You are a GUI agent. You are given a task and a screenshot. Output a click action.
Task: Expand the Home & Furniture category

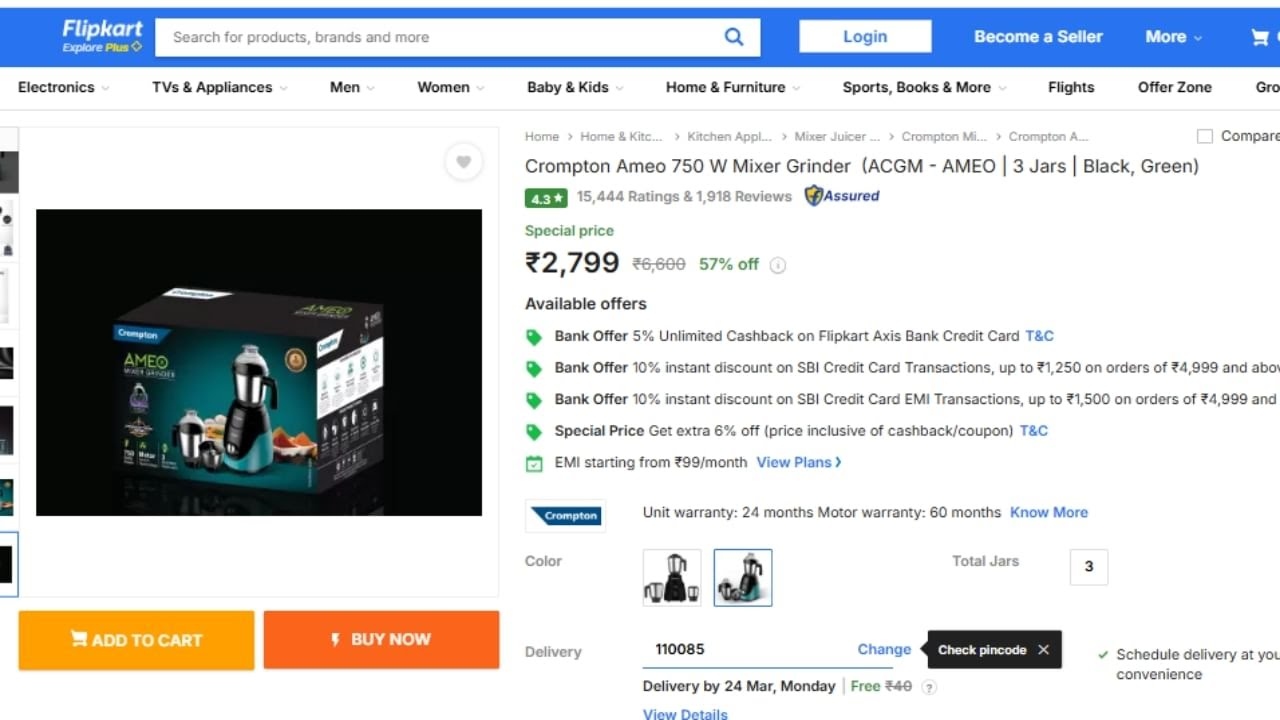click(732, 87)
